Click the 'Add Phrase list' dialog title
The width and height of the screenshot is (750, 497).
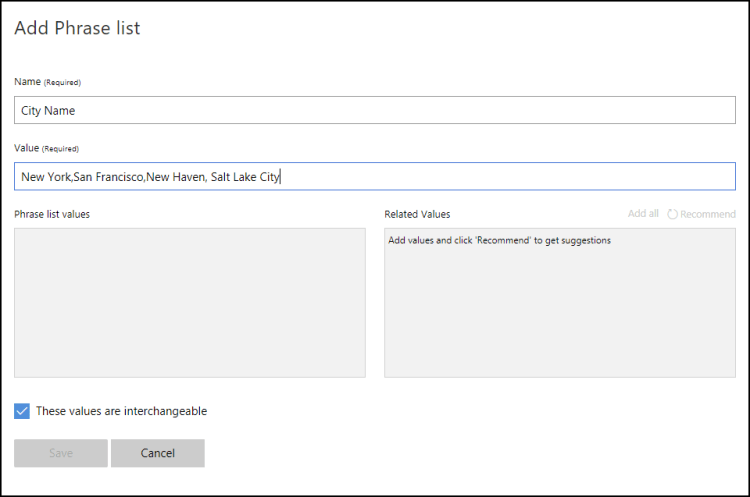tap(77, 28)
